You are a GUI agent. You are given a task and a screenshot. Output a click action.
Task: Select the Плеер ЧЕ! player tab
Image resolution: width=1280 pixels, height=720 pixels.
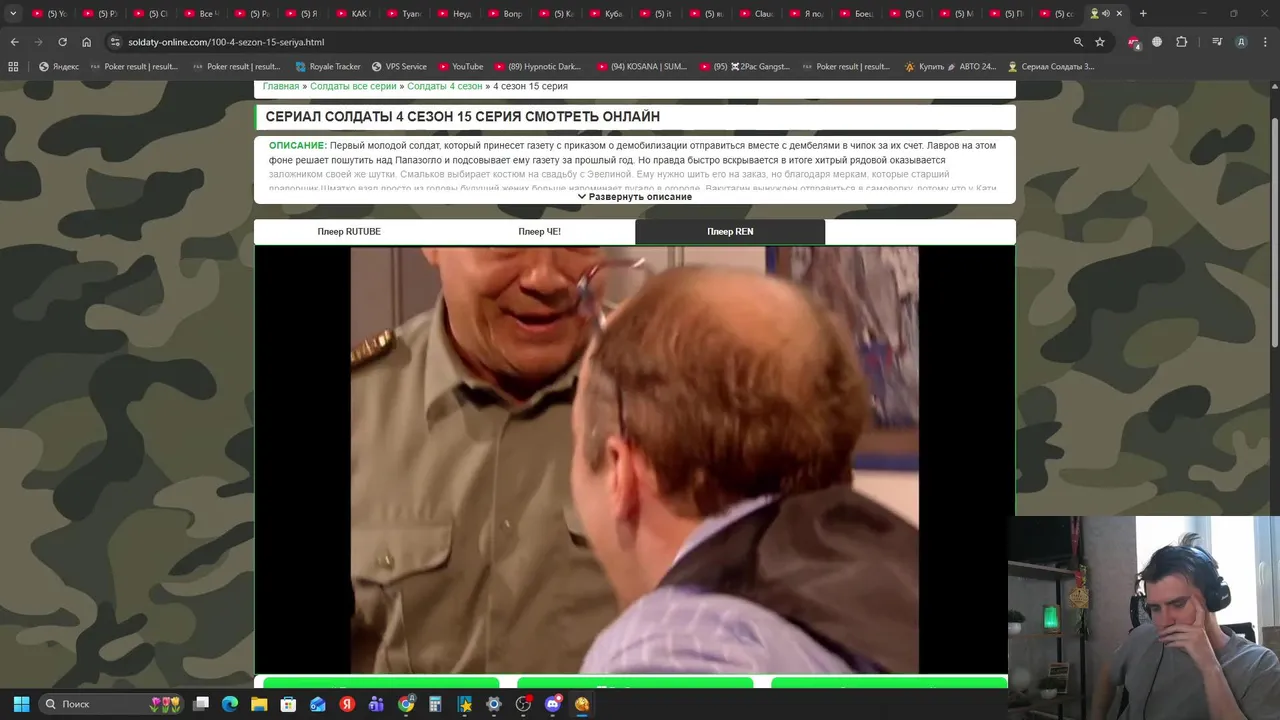coord(539,232)
